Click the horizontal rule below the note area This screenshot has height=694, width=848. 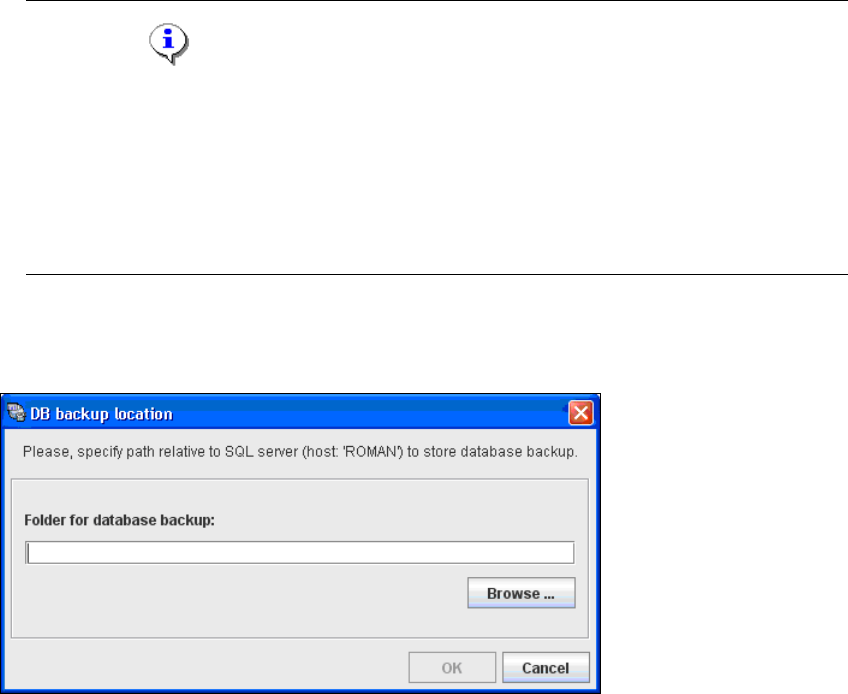click(437, 274)
